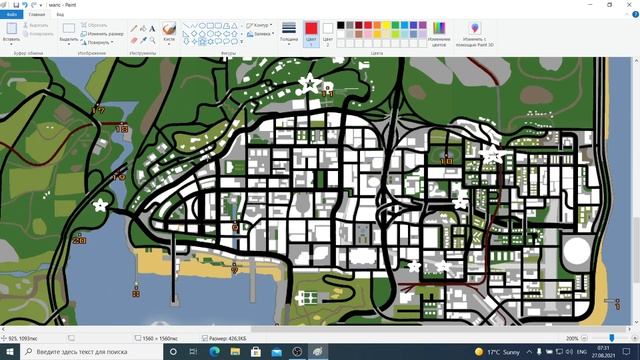Viewport: 640px width, 360px height.
Task: Click the Undo arrow in title bar
Action: tap(25, 5)
